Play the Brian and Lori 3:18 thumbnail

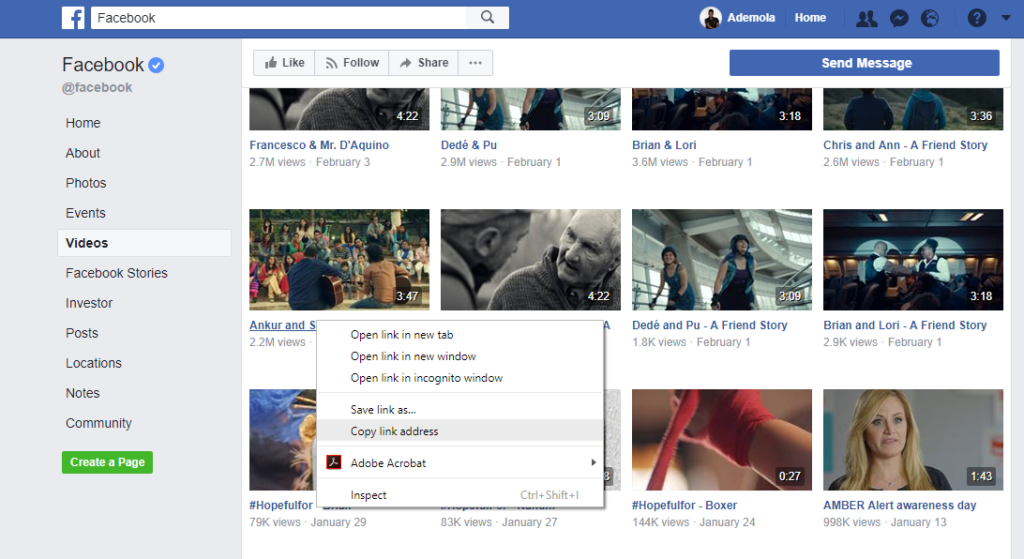(913, 259)
